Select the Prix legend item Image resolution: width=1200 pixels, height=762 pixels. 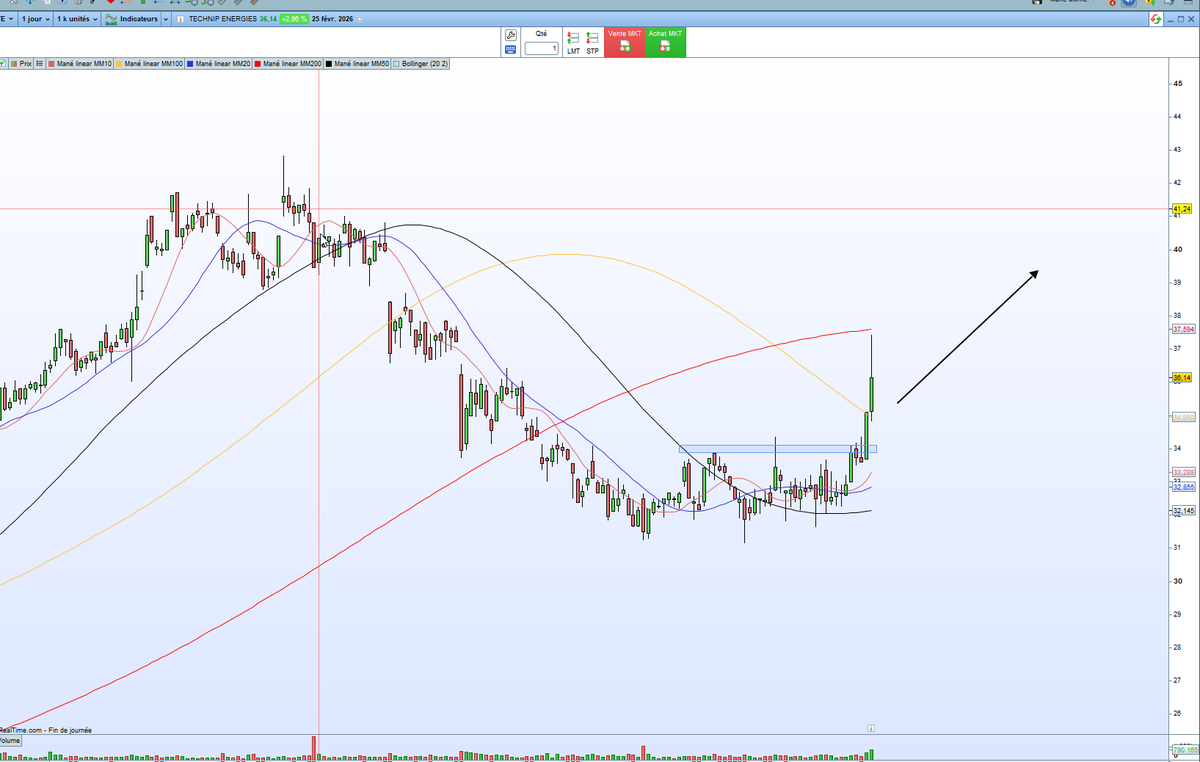point(21,63)
